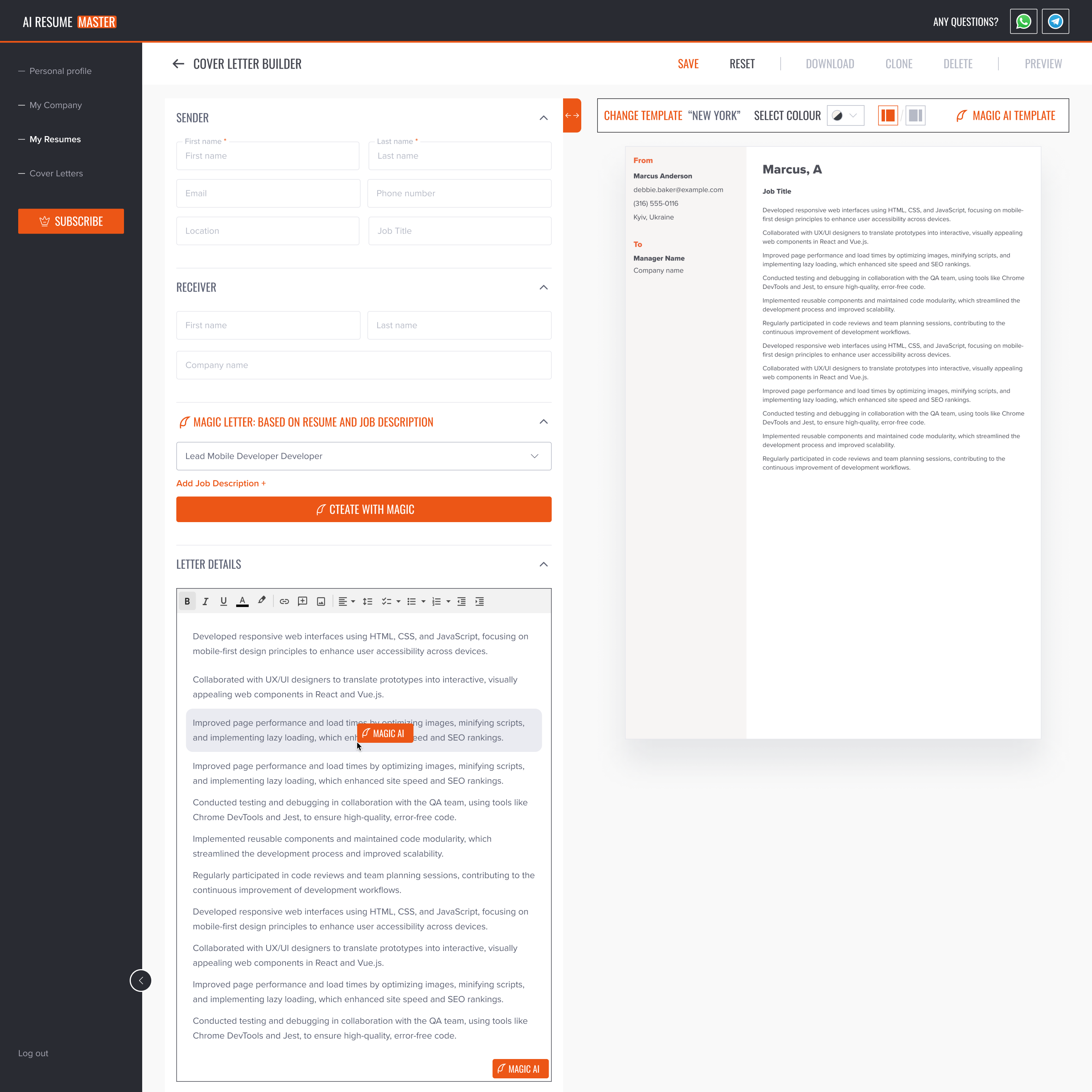
Task: Collapse the Letter Details section
Action: coord(544,564)
